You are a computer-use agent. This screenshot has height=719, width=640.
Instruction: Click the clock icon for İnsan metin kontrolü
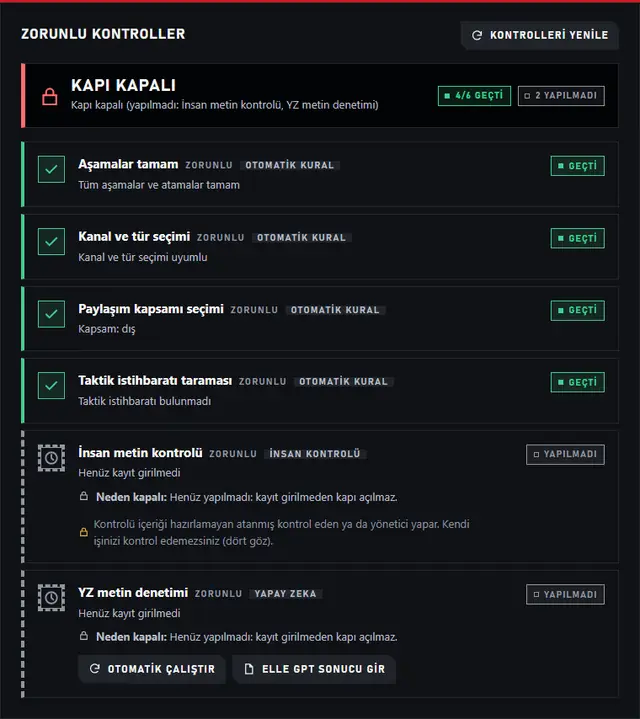point(51,458)
